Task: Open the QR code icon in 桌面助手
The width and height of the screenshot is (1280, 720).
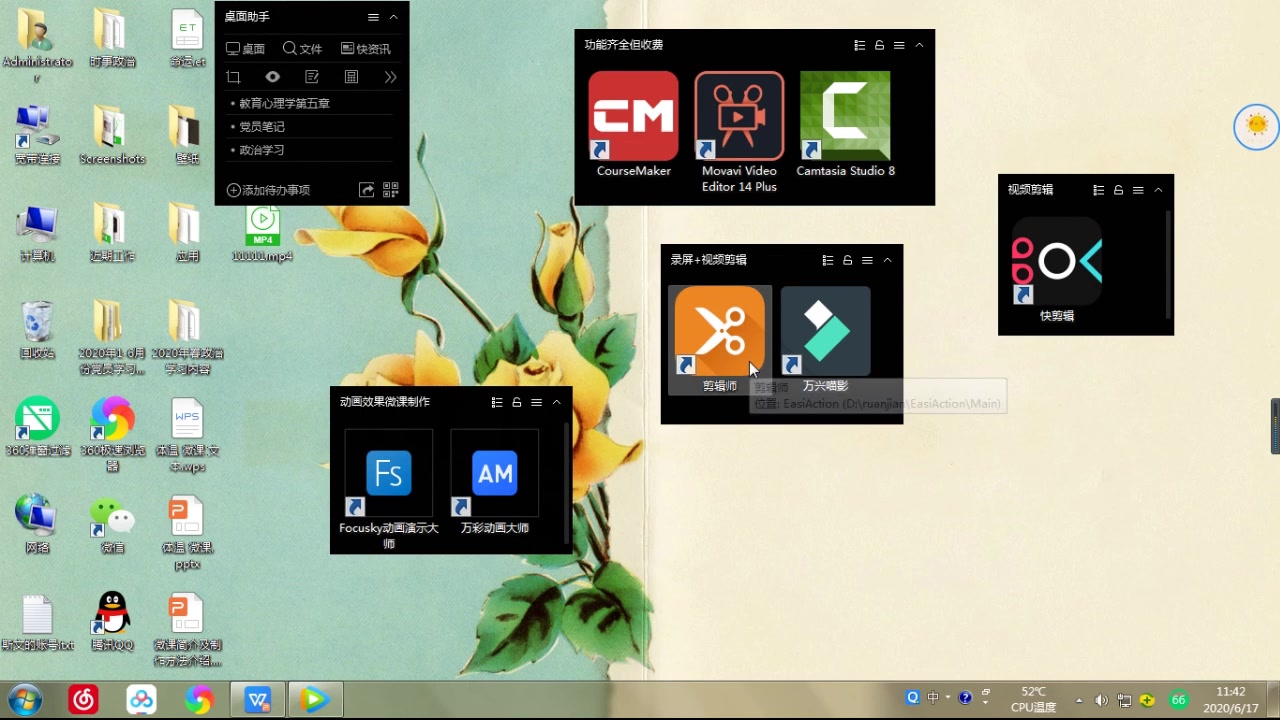Action: [390, 190]
